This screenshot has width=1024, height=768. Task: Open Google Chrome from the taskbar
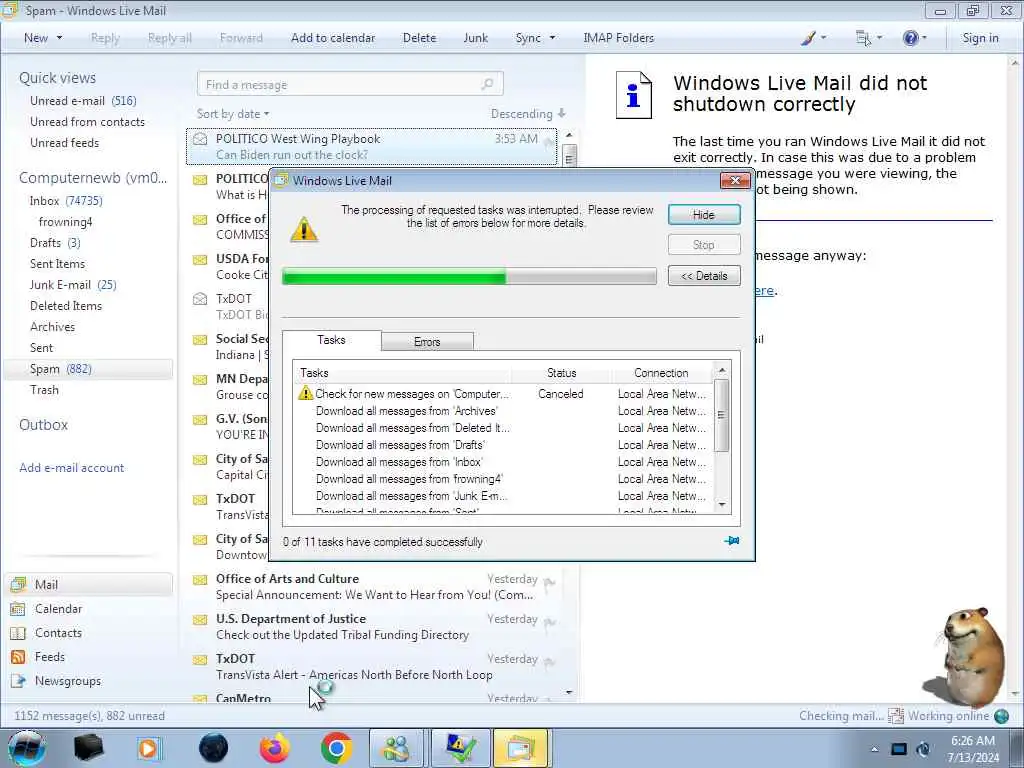pyautogui.click(x=336, y=748)
